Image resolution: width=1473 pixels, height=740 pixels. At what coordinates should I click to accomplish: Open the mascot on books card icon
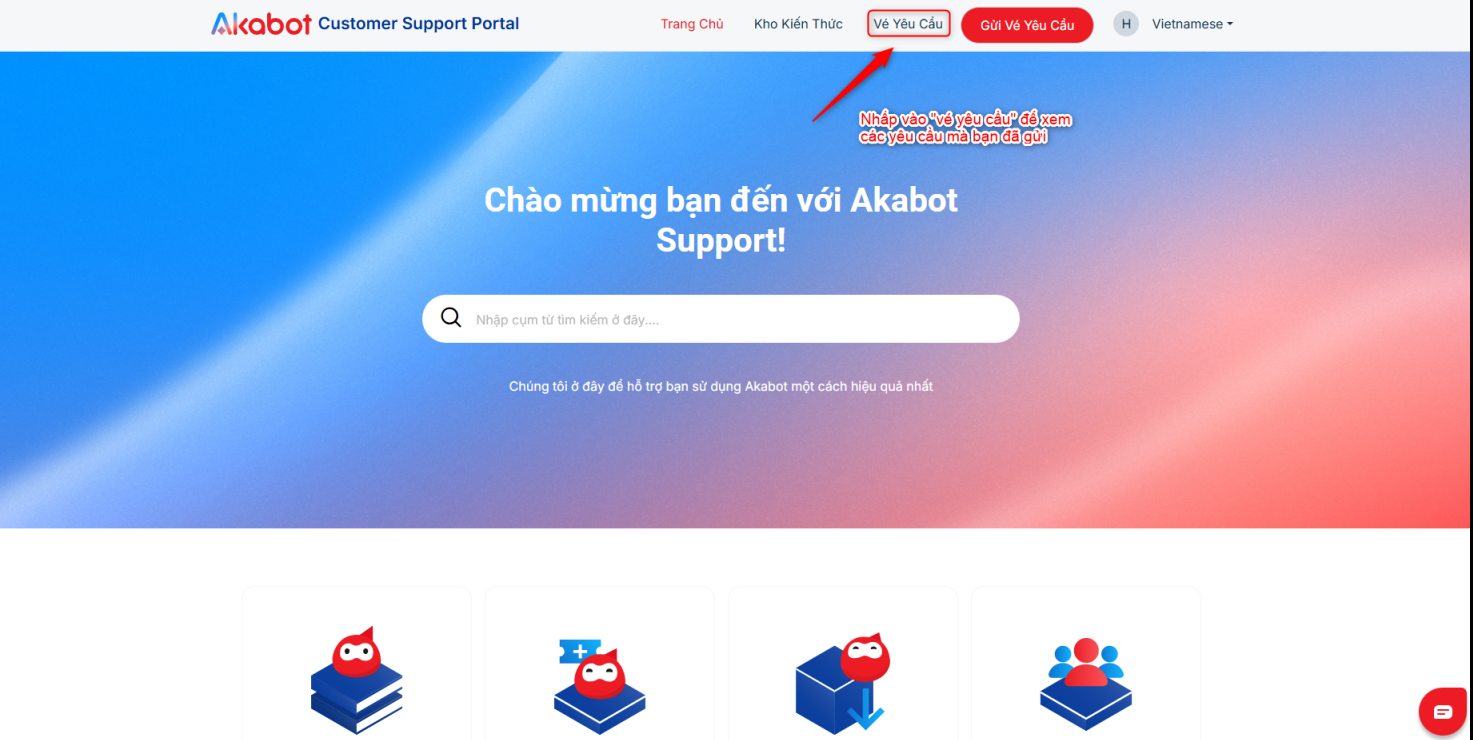(357, 681)
